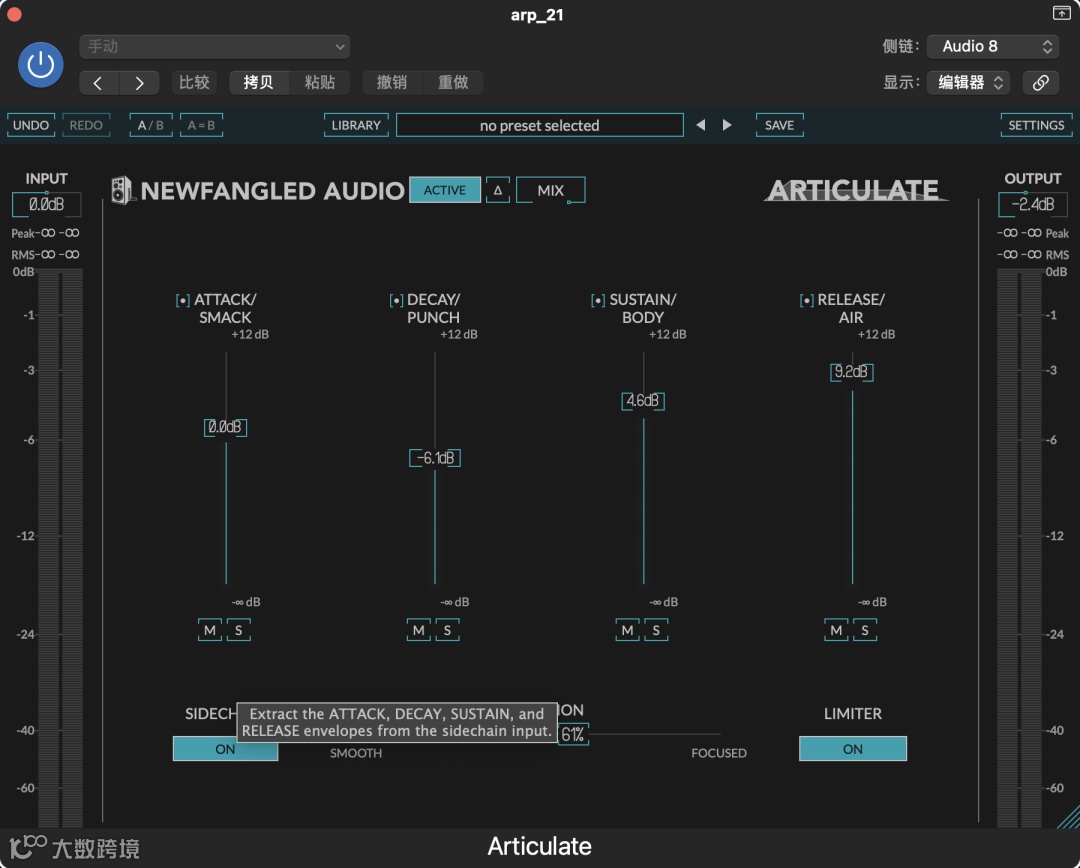The width and height of the screenshot is (1080, 868).
Task: Mute the ATTACK/SMACK band
Action: 210,630
